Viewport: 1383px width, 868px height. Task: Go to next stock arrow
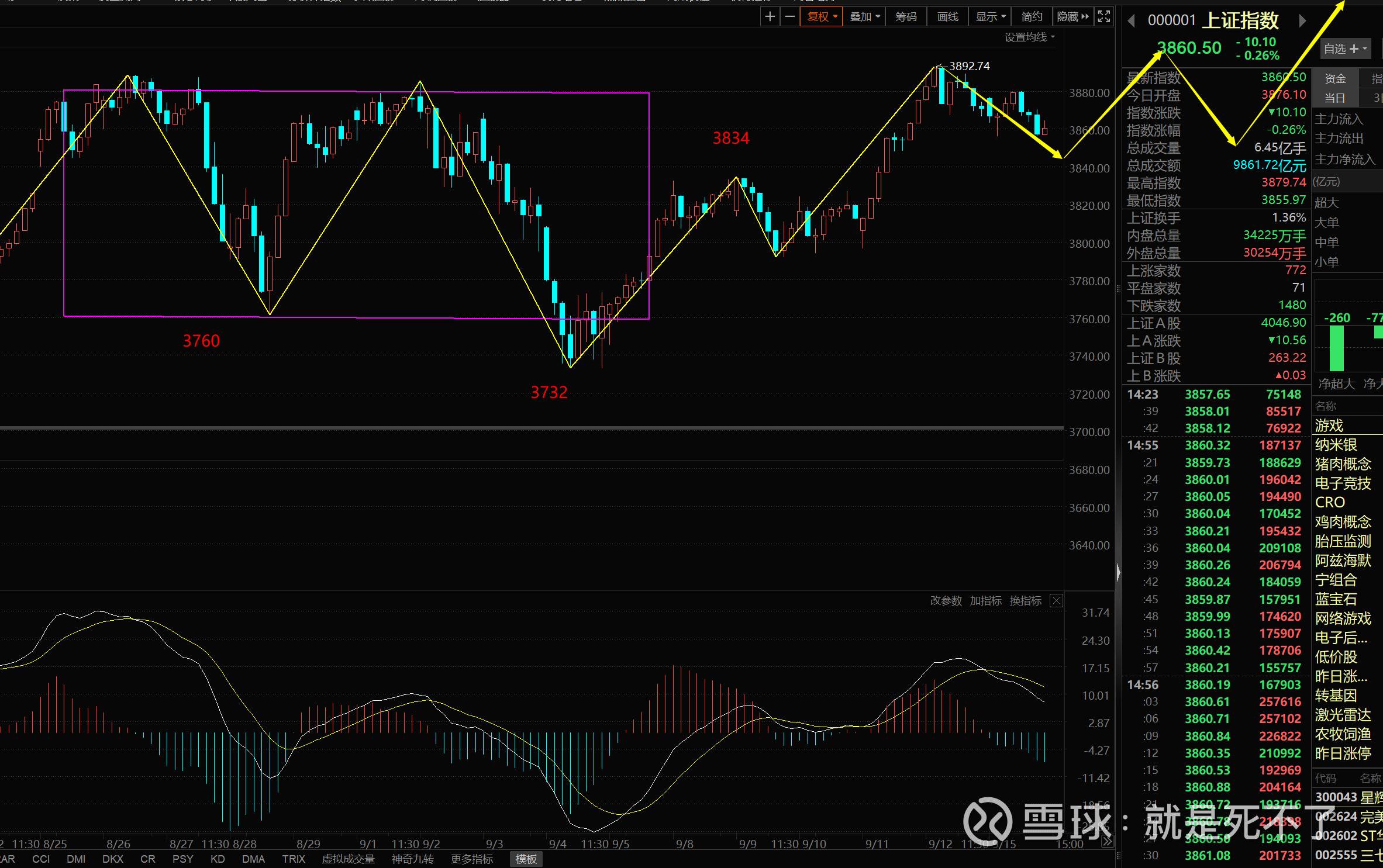click(1302, 21)
